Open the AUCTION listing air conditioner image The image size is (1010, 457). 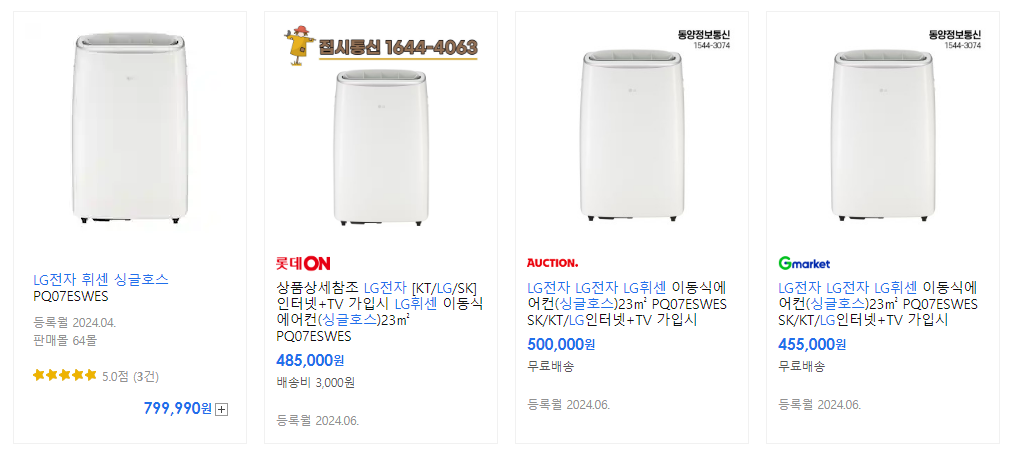point(632,137)
